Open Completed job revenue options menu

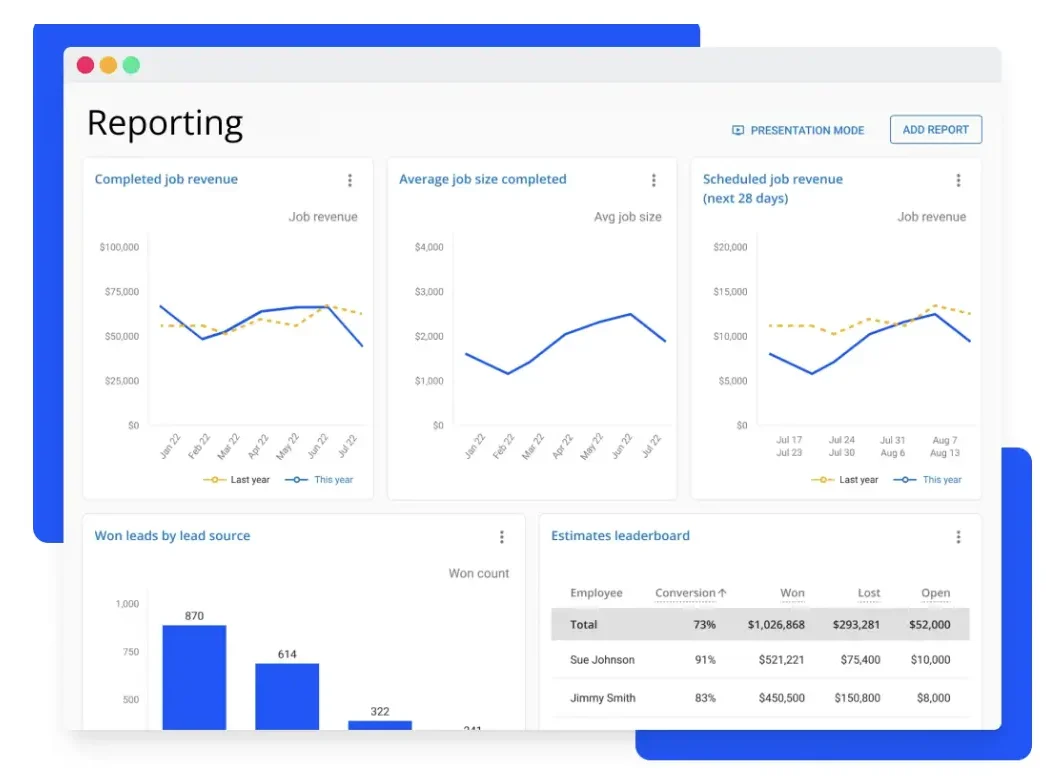pos(349,180)
